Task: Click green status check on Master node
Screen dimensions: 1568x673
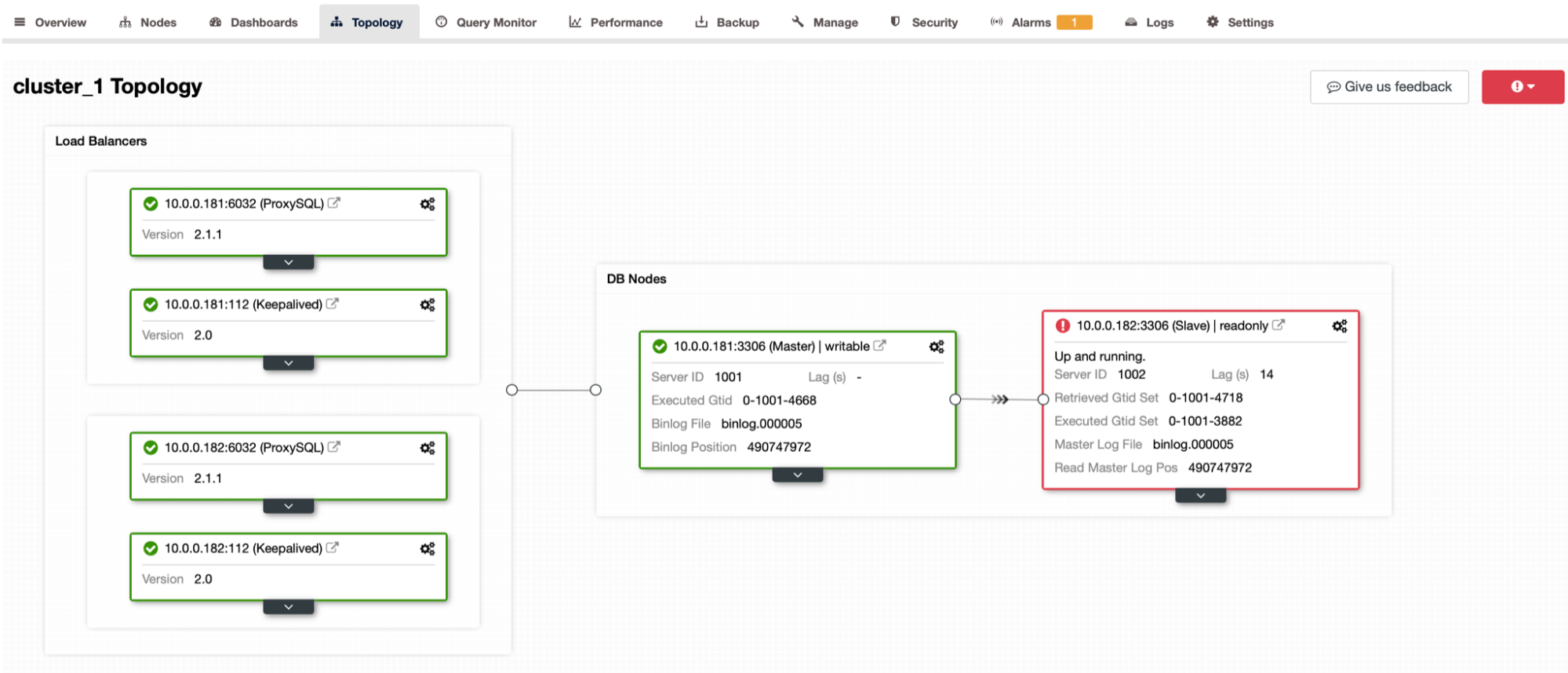Action: coord(660,347)
